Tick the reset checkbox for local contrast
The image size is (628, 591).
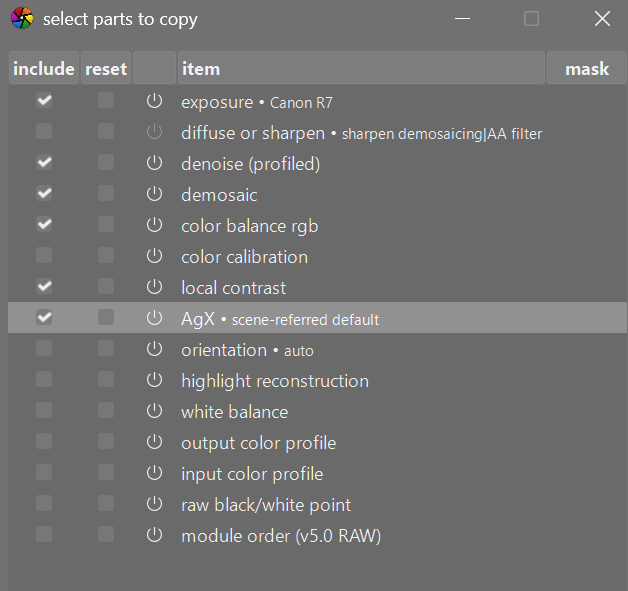point(106,287)
